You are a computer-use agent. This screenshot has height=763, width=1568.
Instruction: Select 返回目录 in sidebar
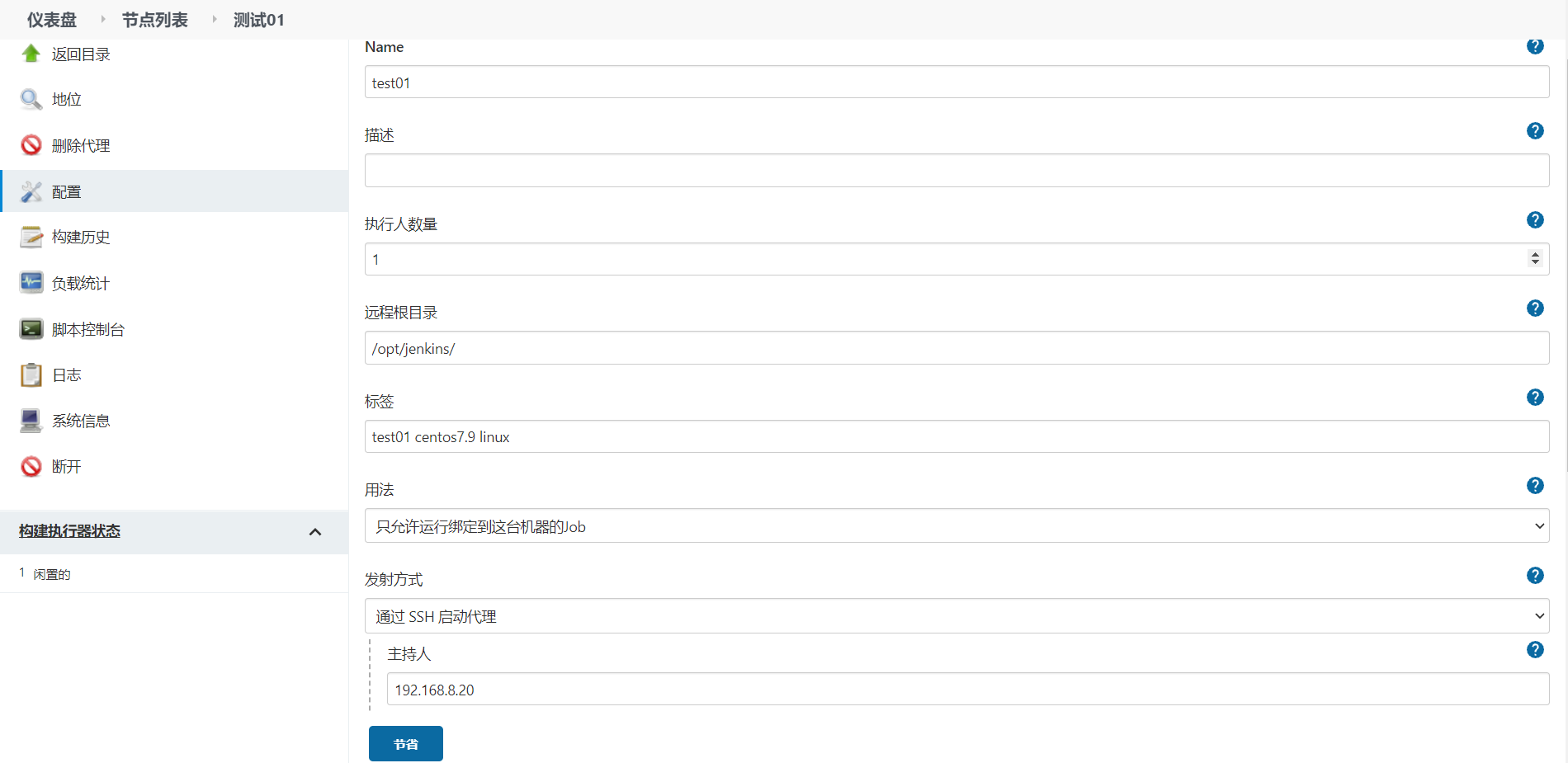(81, 54)
